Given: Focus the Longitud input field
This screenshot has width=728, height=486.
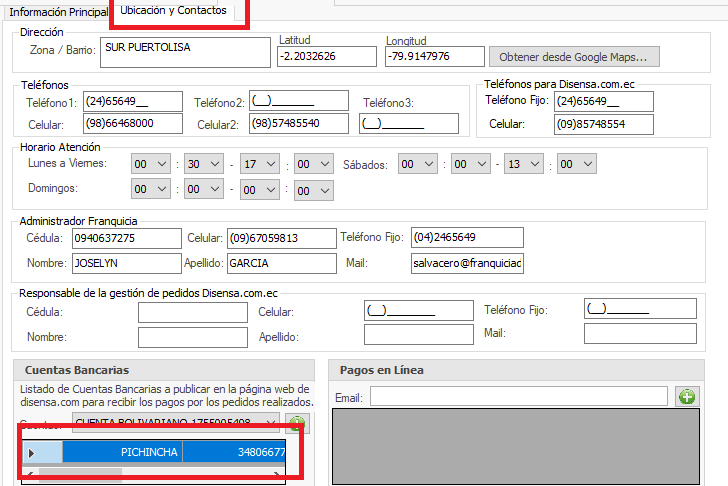Looking at the screenshot, I should click(x=433, y=56).
